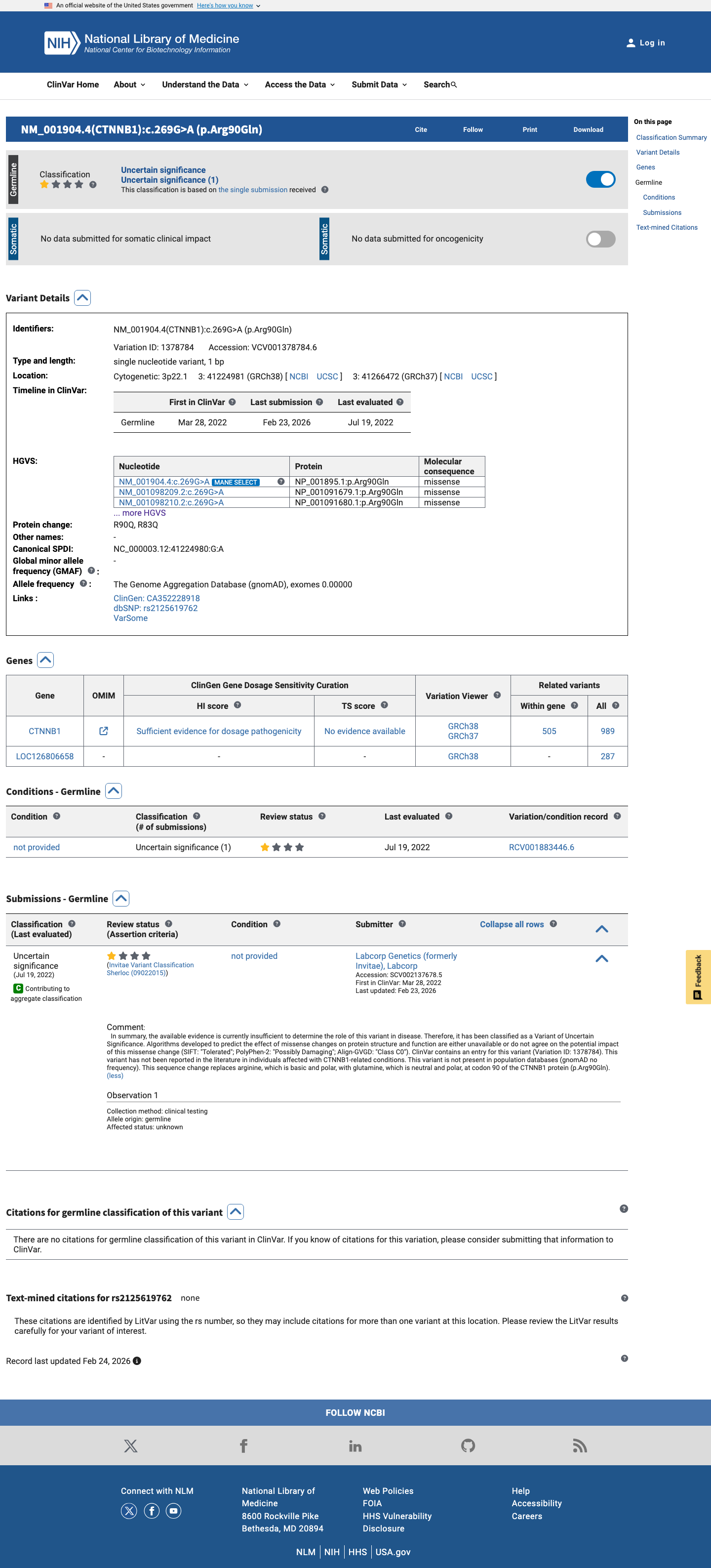Click the NIH logo icon
Screen dimensions: 711x1568
[x=62, y=42]
